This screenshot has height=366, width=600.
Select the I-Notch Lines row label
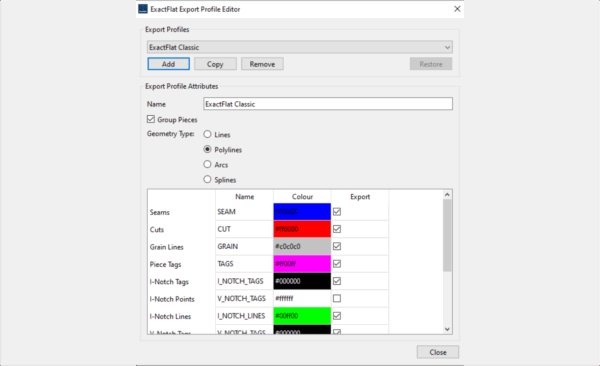[170, 316]
